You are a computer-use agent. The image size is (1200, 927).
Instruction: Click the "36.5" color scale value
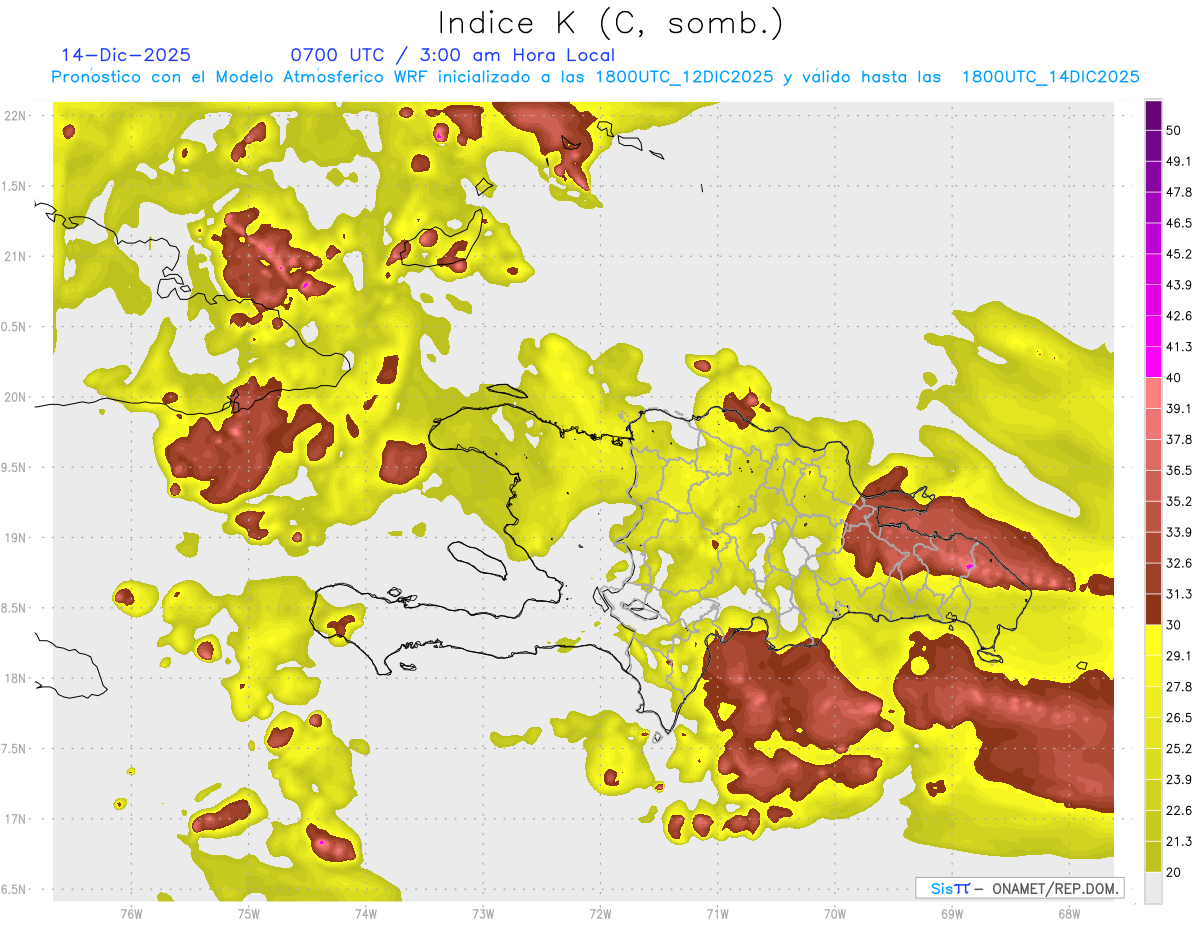(x=1179, y=470)
